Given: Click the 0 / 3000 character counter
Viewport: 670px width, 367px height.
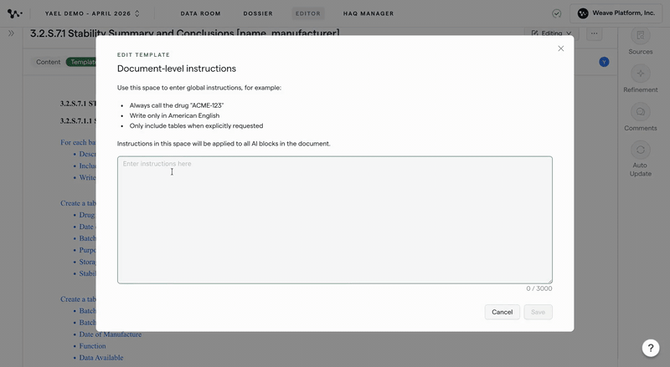Looking at the screenshot, I should (539, 289).
